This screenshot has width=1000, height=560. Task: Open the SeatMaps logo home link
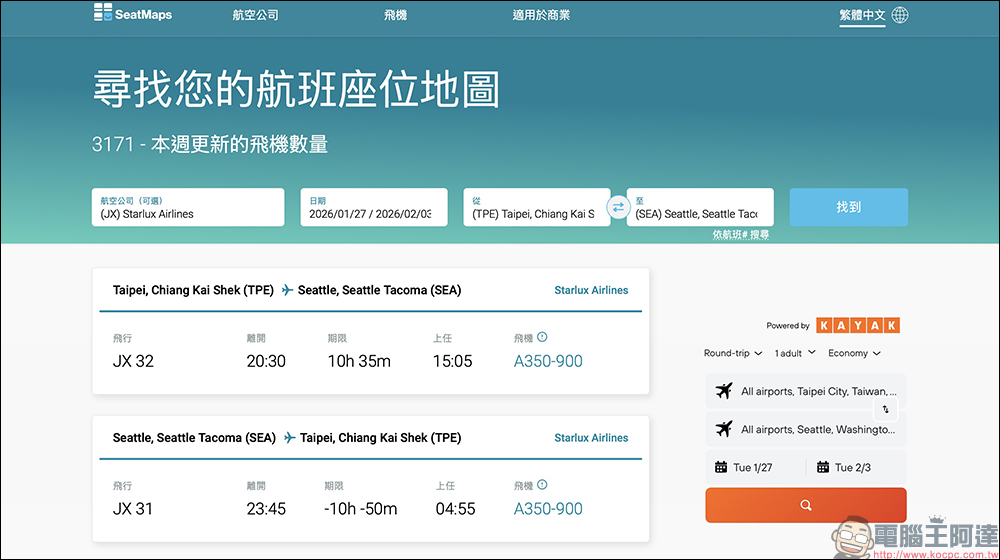click(x=133, y=13)
